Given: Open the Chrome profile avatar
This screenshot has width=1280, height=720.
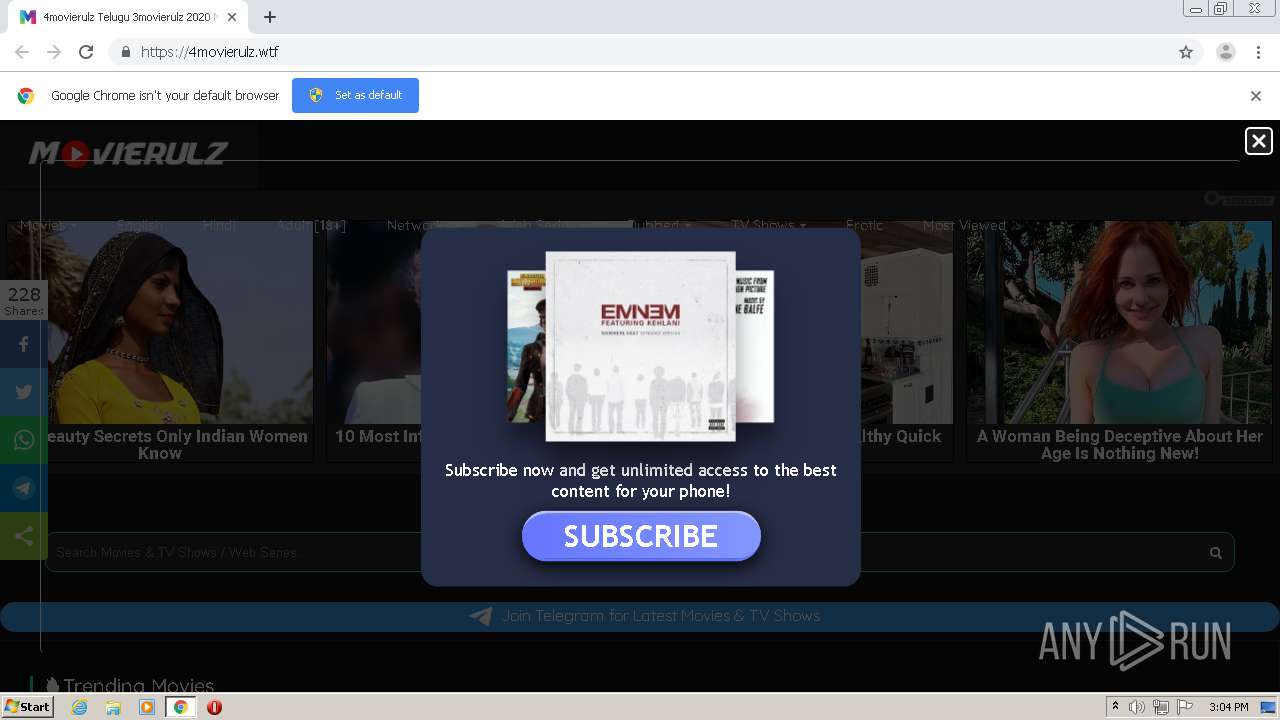Looking at the screenshot, I should click(1226, 52).
